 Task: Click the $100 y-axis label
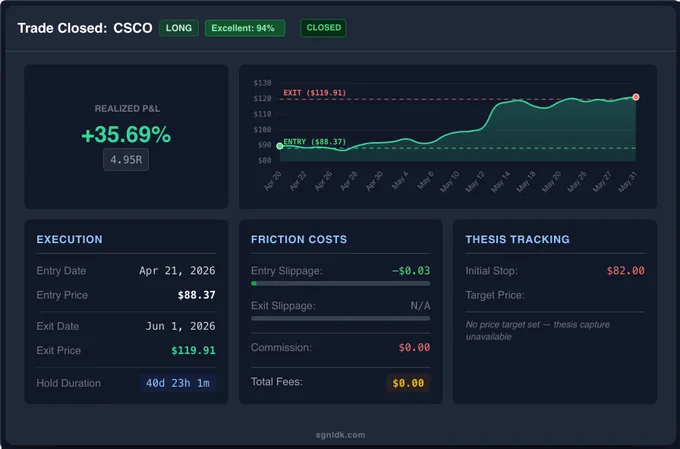pos(262,129)
